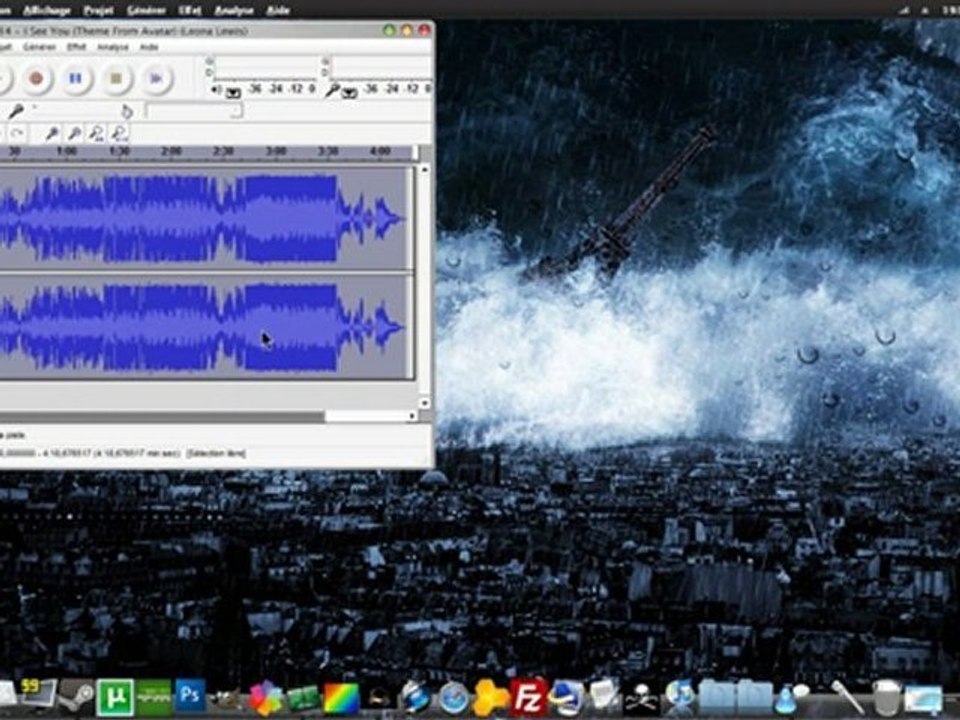The height and width of the screenshot is (720, 960).
Task: Open uTorrent from the dock
Action: (x=114, y=697)
